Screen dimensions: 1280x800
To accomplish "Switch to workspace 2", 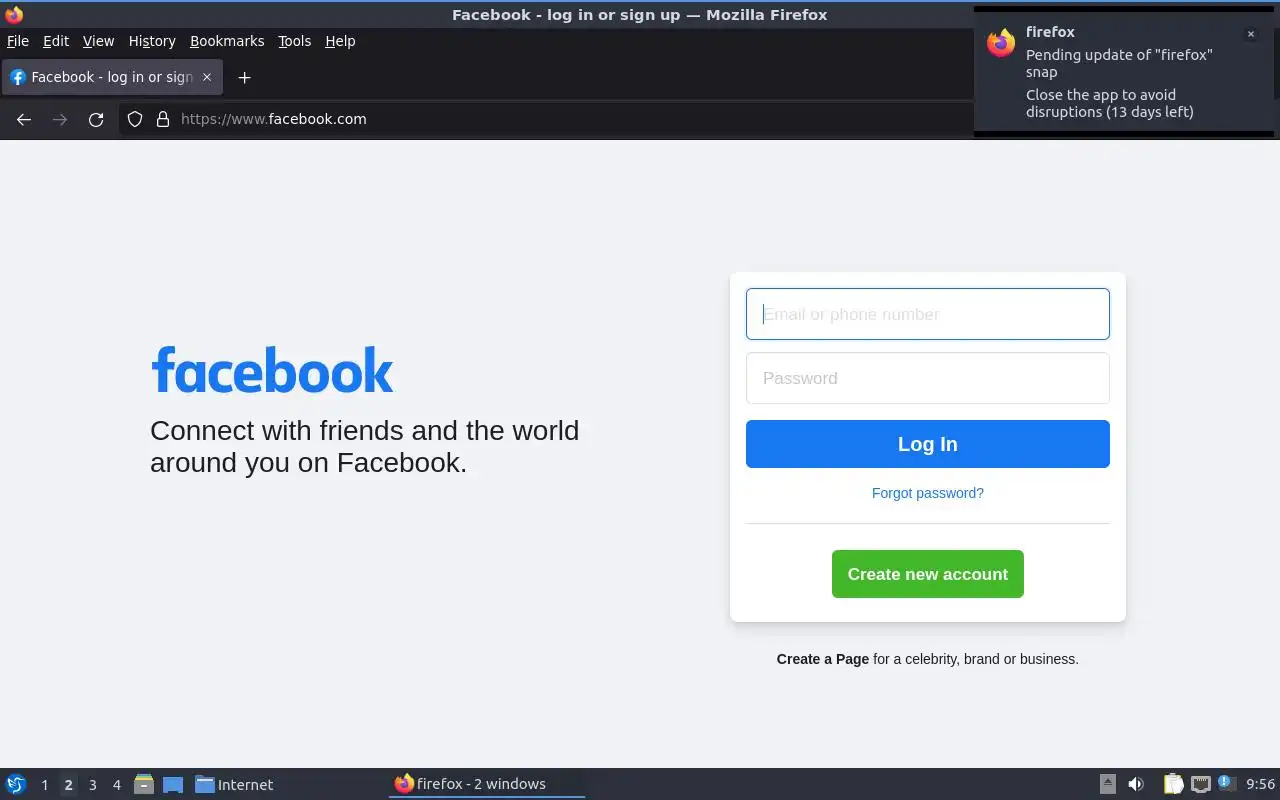I will pos(68,785).
